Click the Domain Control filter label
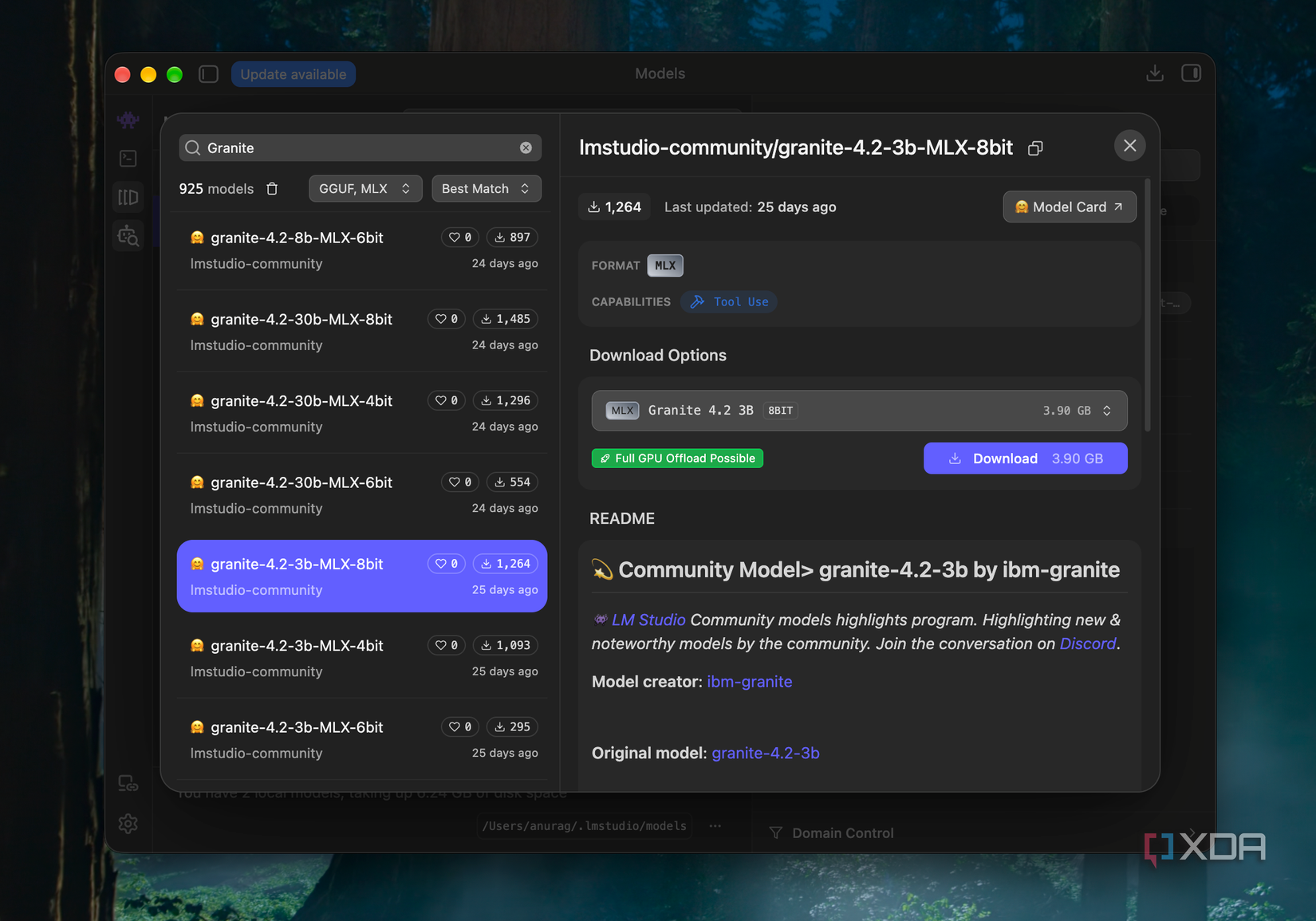 click(842, 833)
